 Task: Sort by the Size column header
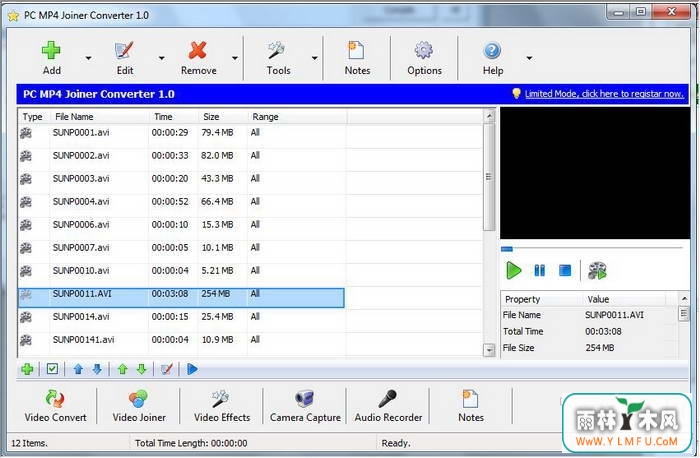tap(222, 117)
